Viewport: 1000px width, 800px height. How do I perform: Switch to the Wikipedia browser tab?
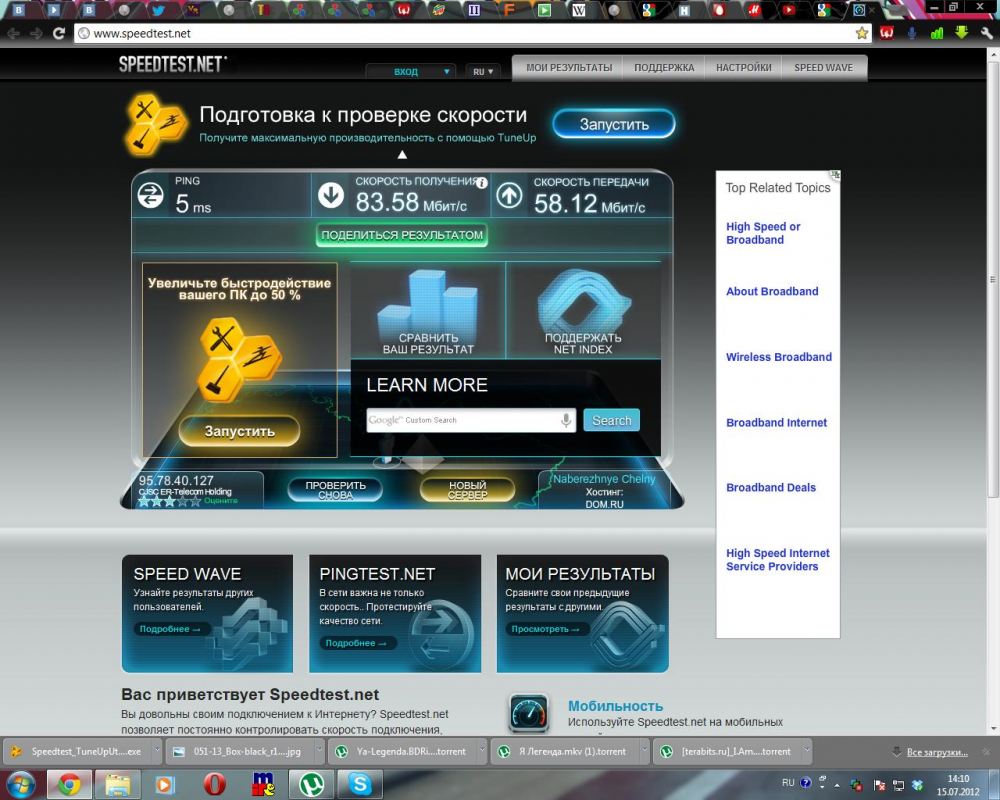coord(578,10)
